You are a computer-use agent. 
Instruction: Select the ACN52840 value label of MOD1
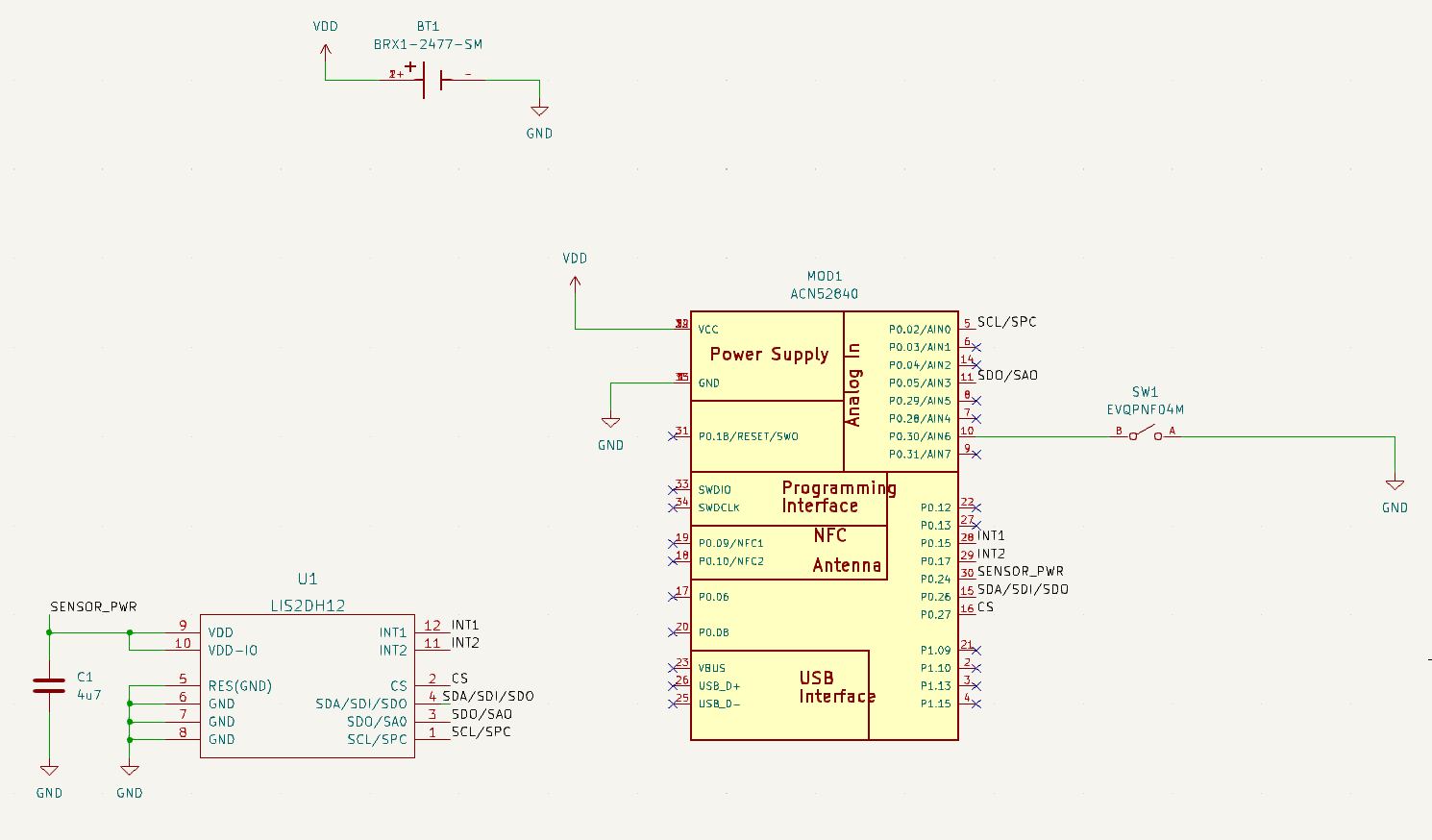[824, 294]
